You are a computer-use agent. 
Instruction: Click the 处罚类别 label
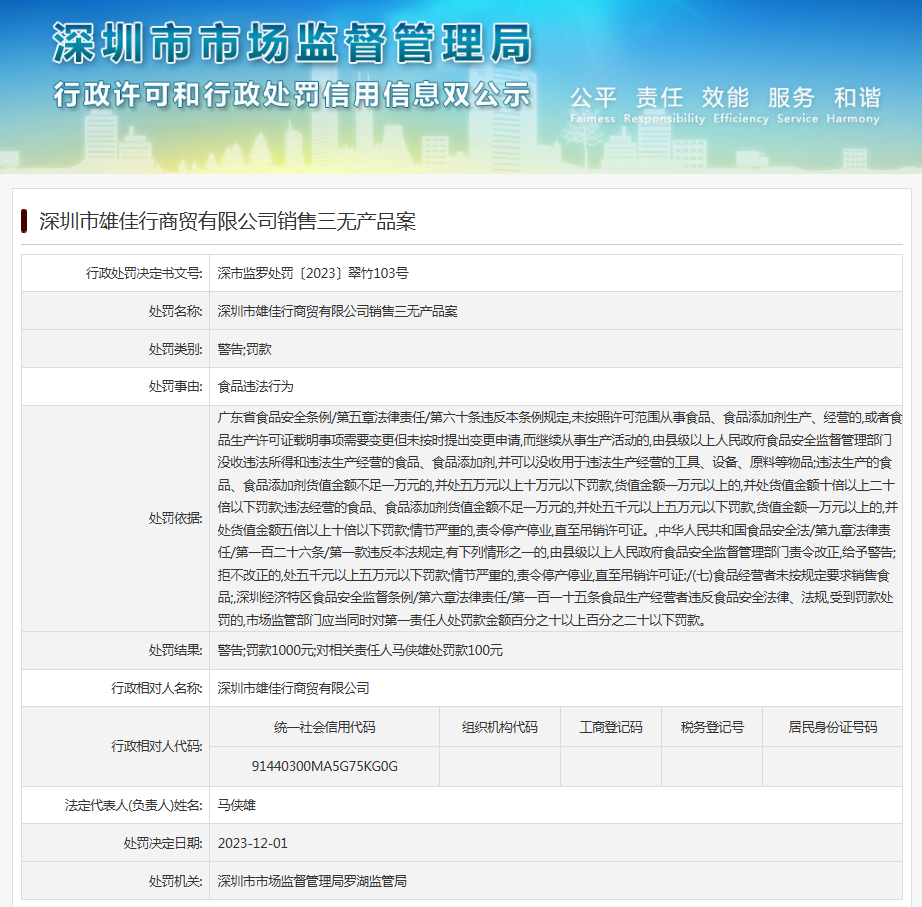point(175,349)
